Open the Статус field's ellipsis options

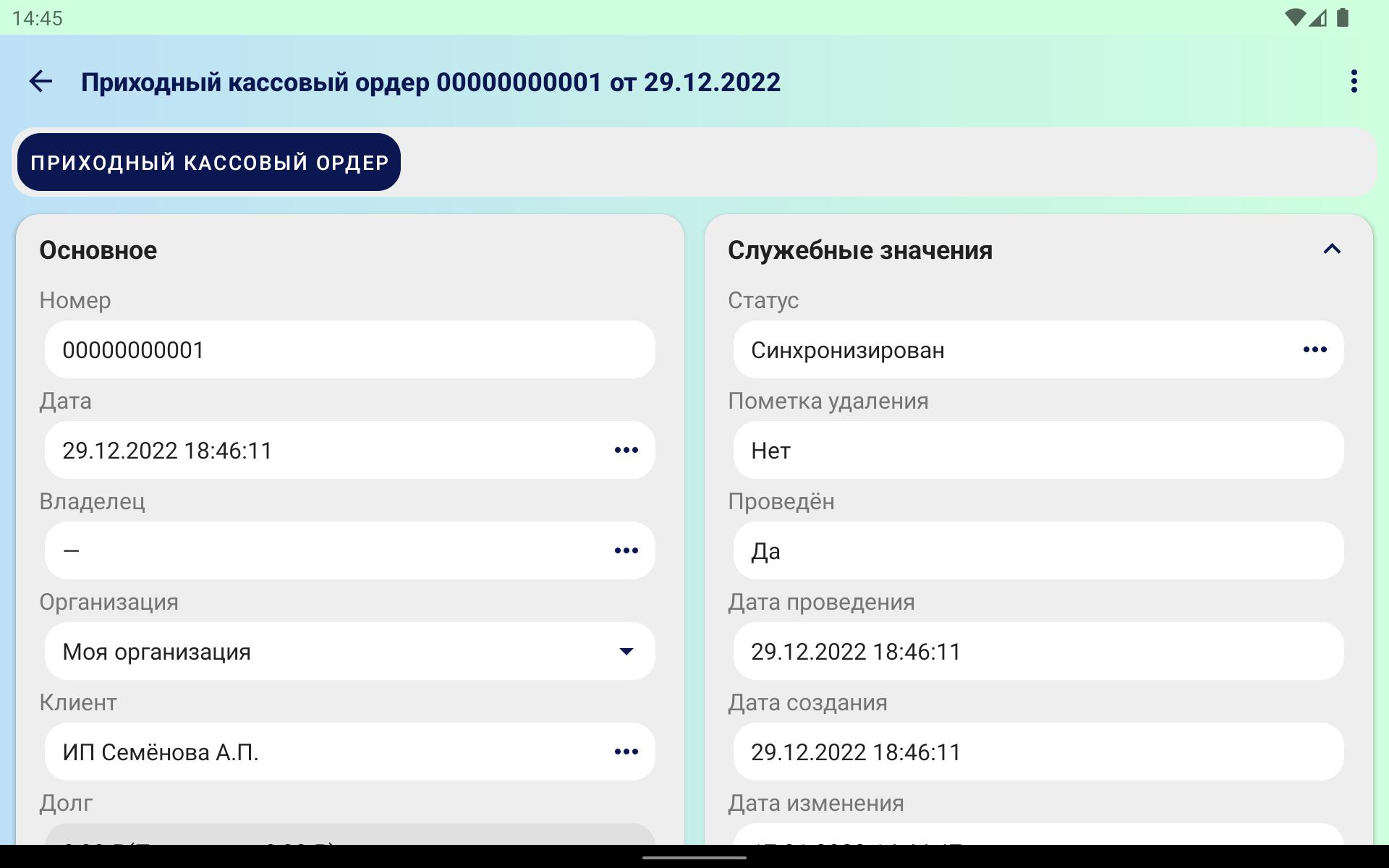point(1314,349)
